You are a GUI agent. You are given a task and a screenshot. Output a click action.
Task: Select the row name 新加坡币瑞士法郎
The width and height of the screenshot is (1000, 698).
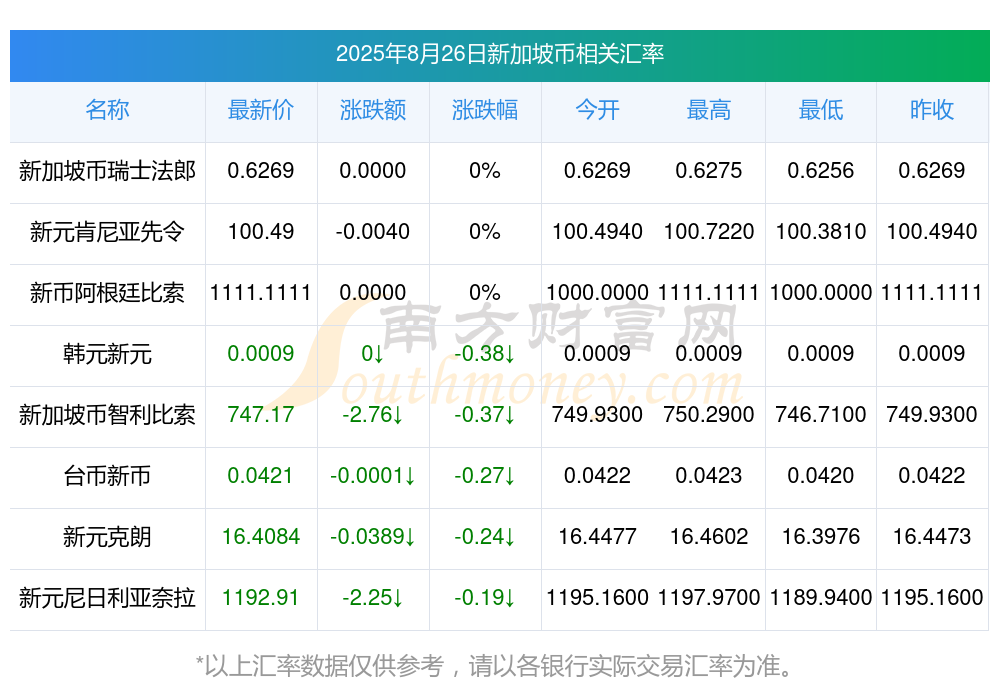pos(107,171)
